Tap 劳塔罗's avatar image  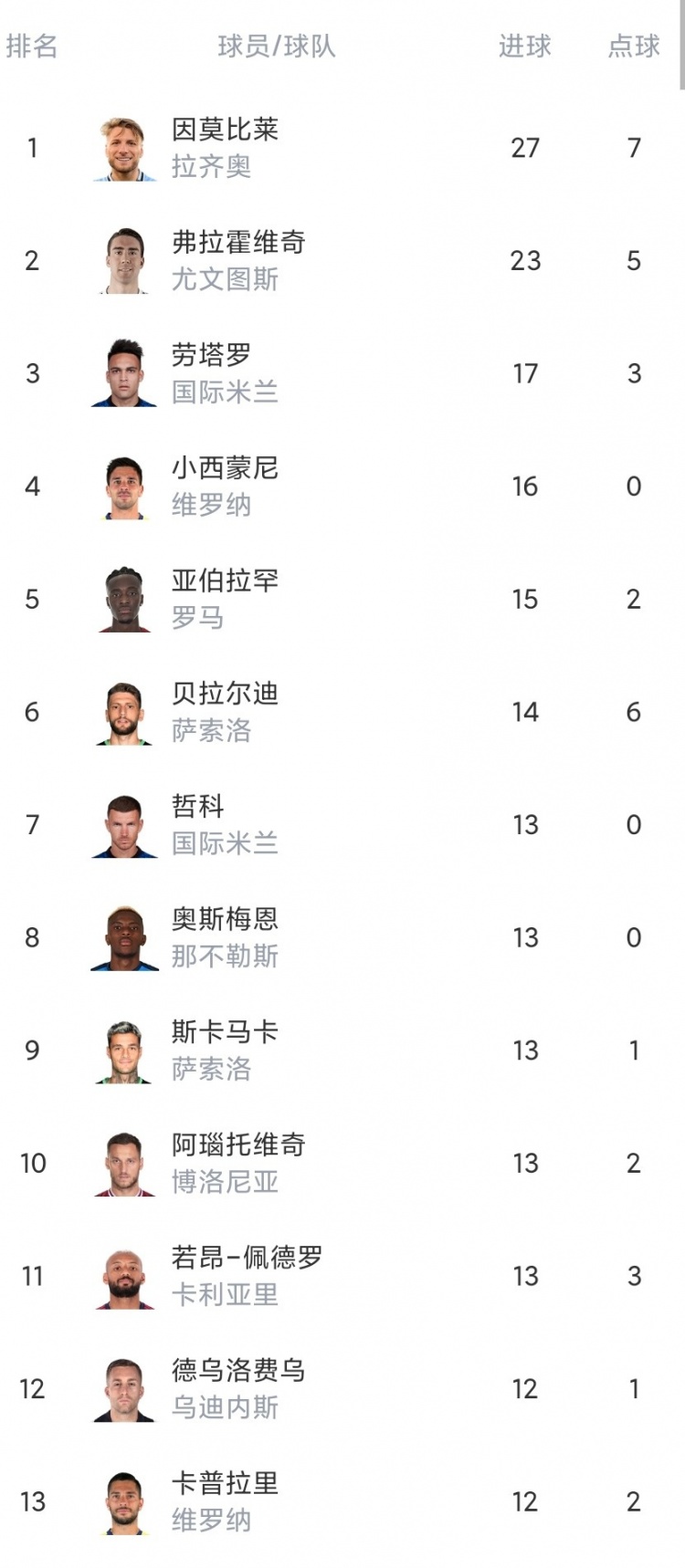124,374
